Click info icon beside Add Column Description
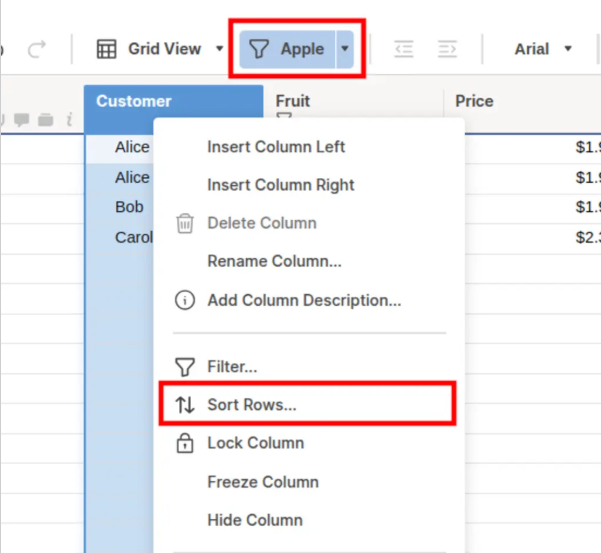This screenshot has width=602, height=553. coord(185,300)
